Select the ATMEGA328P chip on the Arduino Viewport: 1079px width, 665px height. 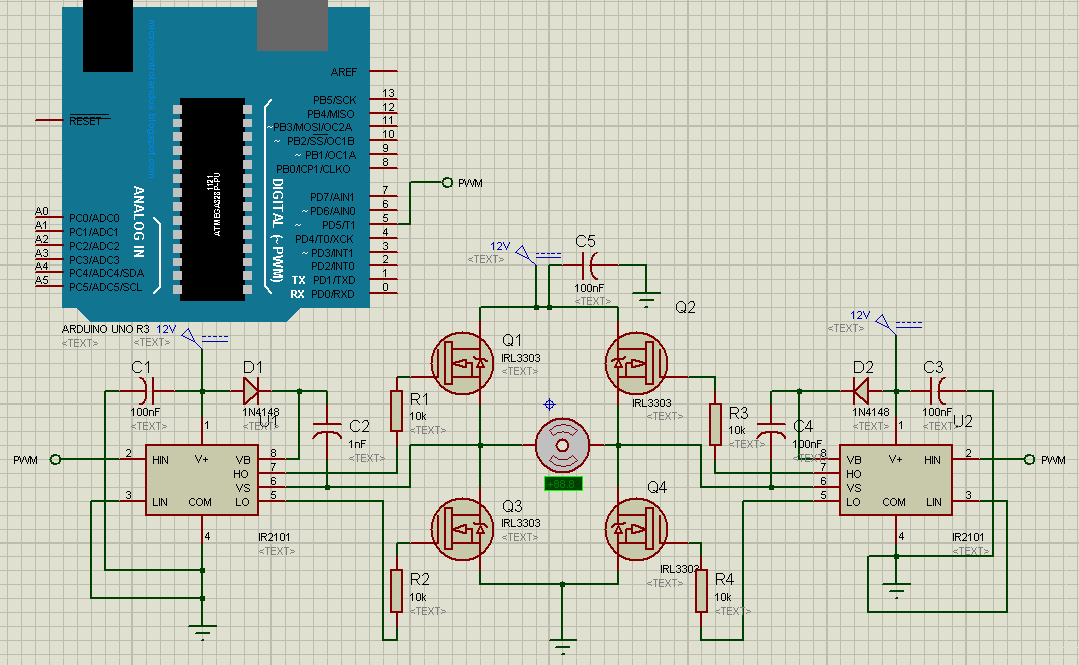pos(213,199)
